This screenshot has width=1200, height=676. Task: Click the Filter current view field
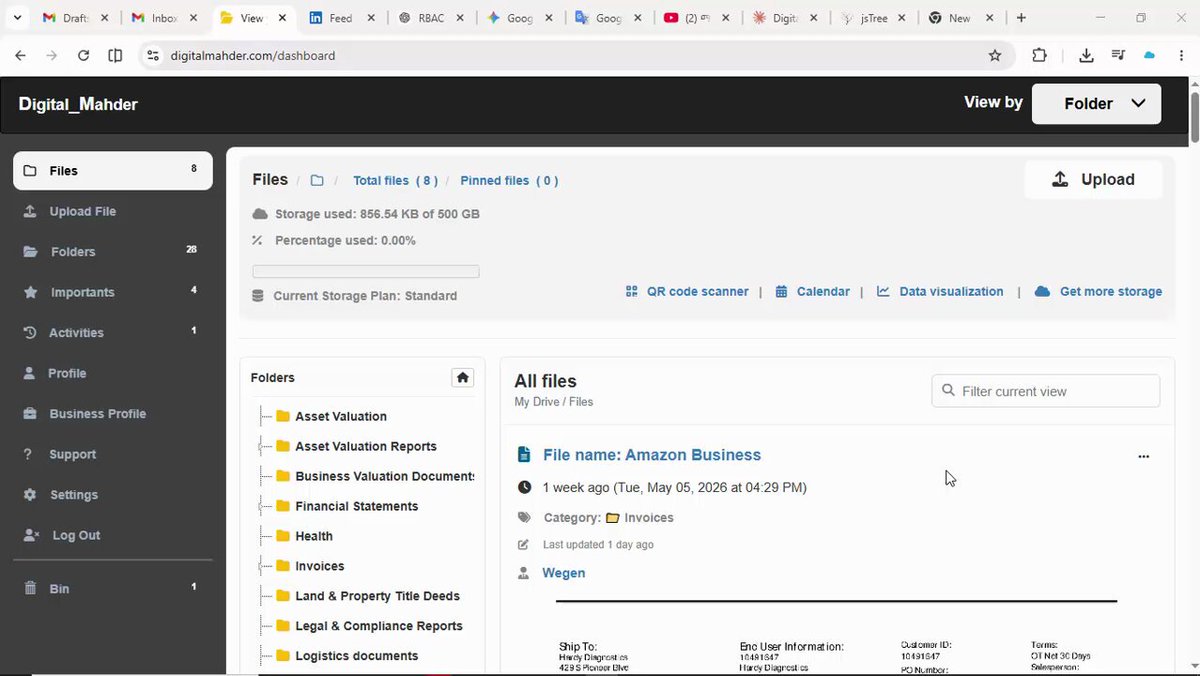tap(1046, 391)
